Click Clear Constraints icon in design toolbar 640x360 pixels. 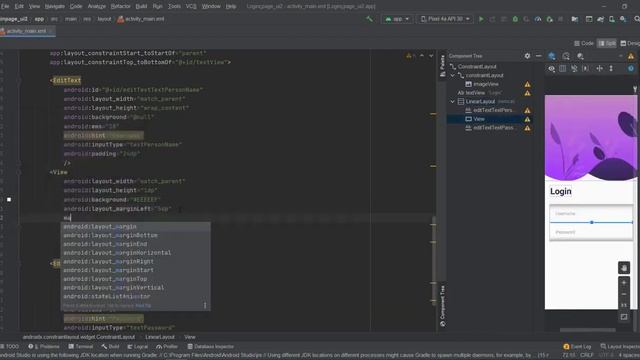click(574, 69)
